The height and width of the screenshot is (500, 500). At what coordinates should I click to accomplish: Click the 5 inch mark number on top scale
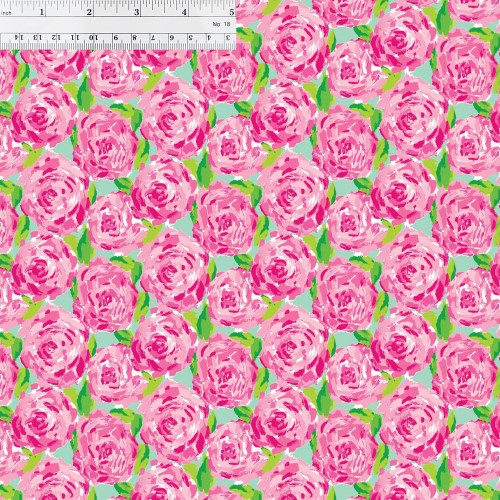(x=232, y=12)
